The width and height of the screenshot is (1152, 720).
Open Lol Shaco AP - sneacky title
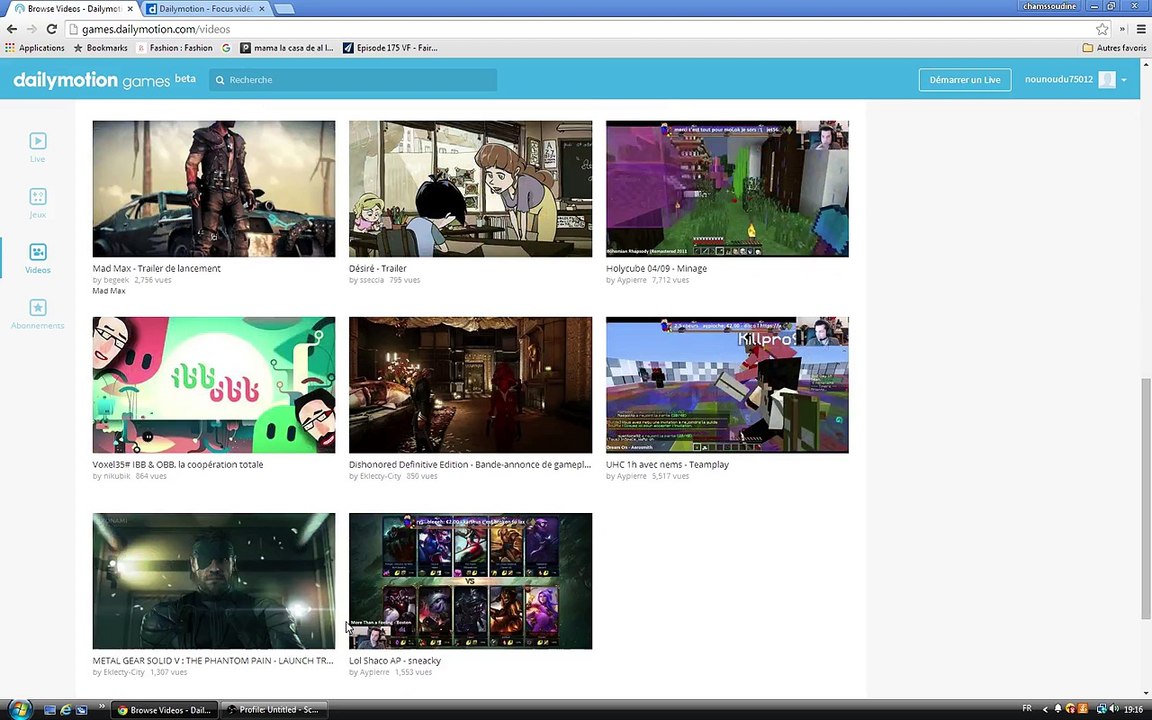pyautogui.click(x=395, y=660)
